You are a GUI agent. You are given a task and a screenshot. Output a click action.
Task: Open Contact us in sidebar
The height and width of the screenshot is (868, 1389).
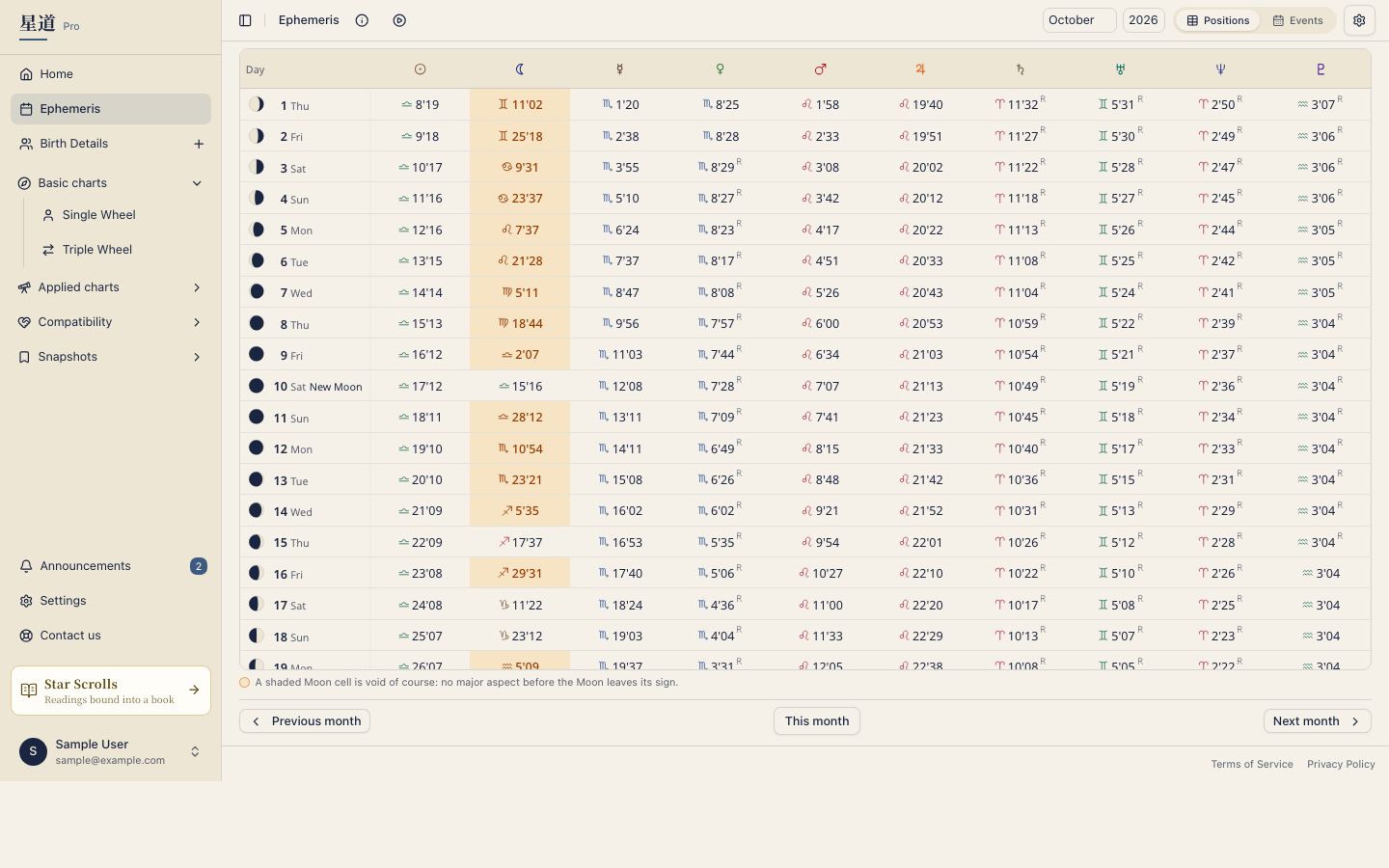[x=111, y=636]
